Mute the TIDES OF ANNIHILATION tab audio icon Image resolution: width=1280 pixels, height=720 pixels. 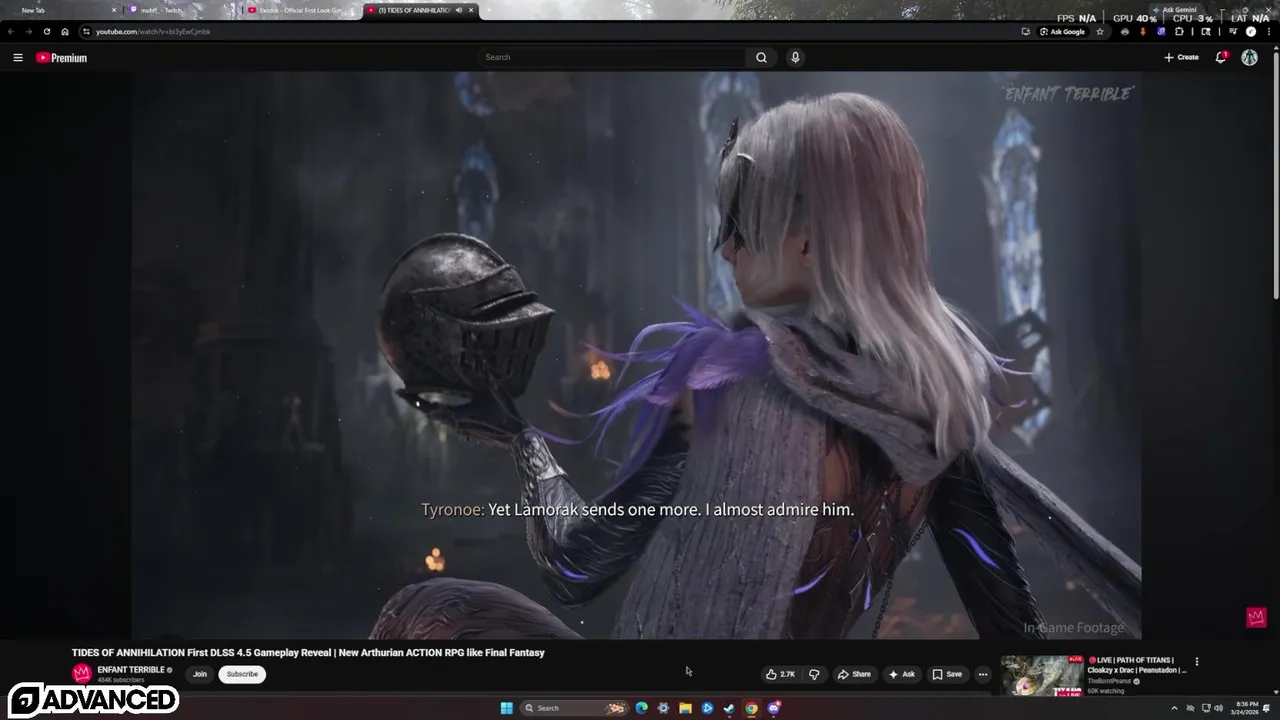point(459,10)
